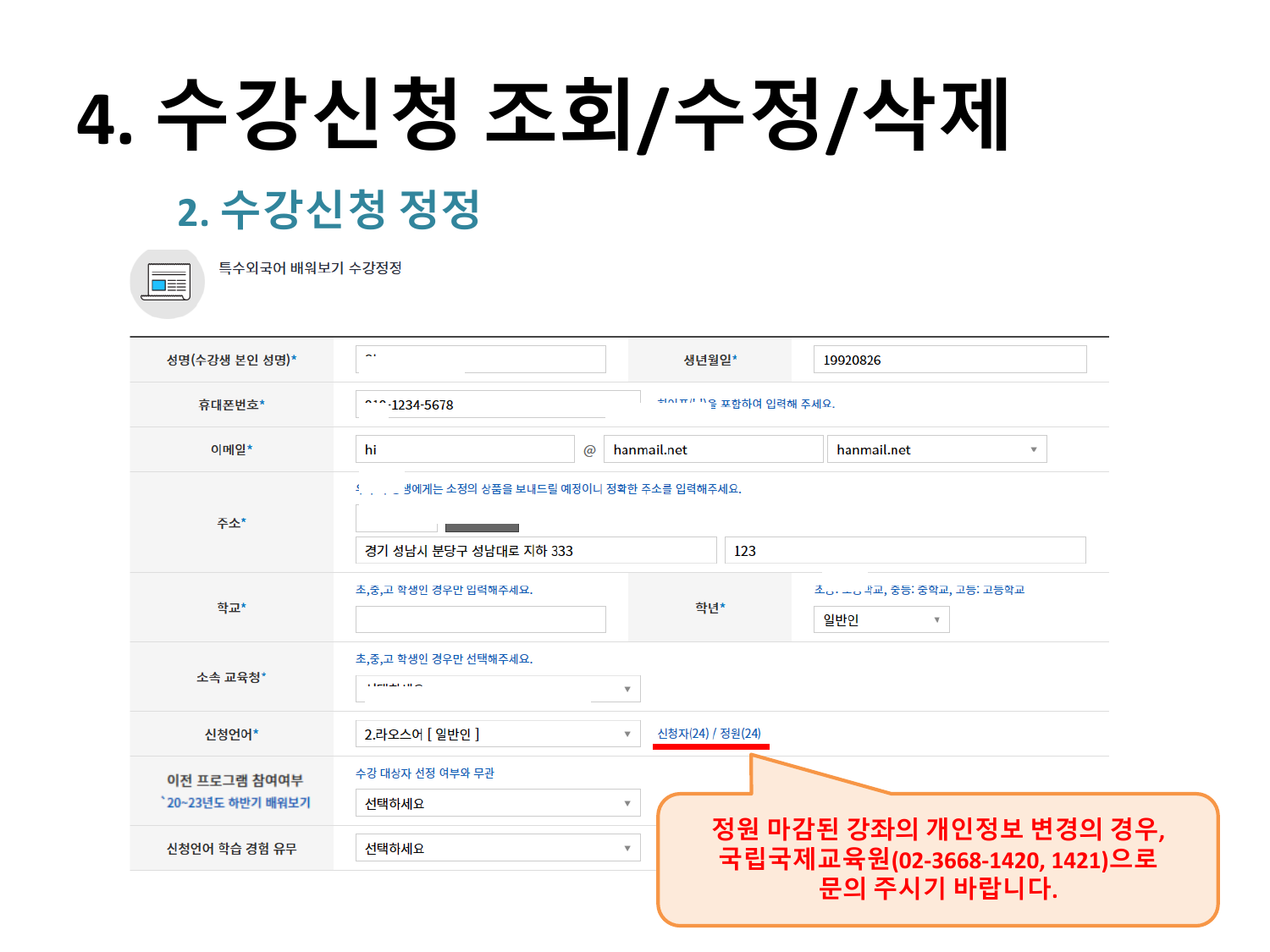Screen dimensions: 1270x952
Task: Click the 휴대폰번호 phone number field
Action: pyautogui.click(x=497, y=404)
